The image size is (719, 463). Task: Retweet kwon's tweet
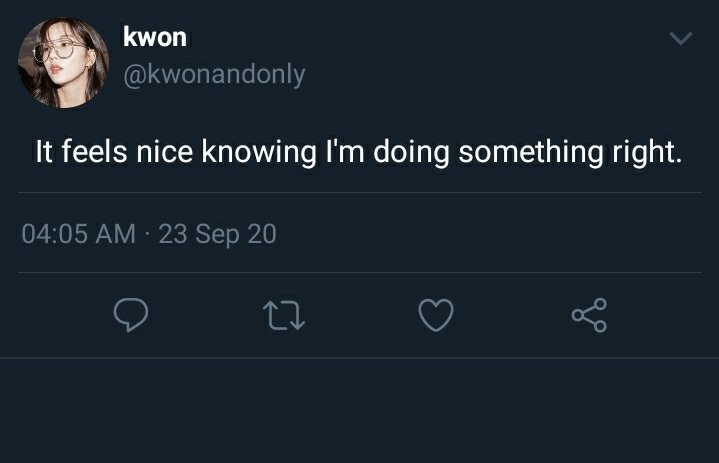pos(284,315)
